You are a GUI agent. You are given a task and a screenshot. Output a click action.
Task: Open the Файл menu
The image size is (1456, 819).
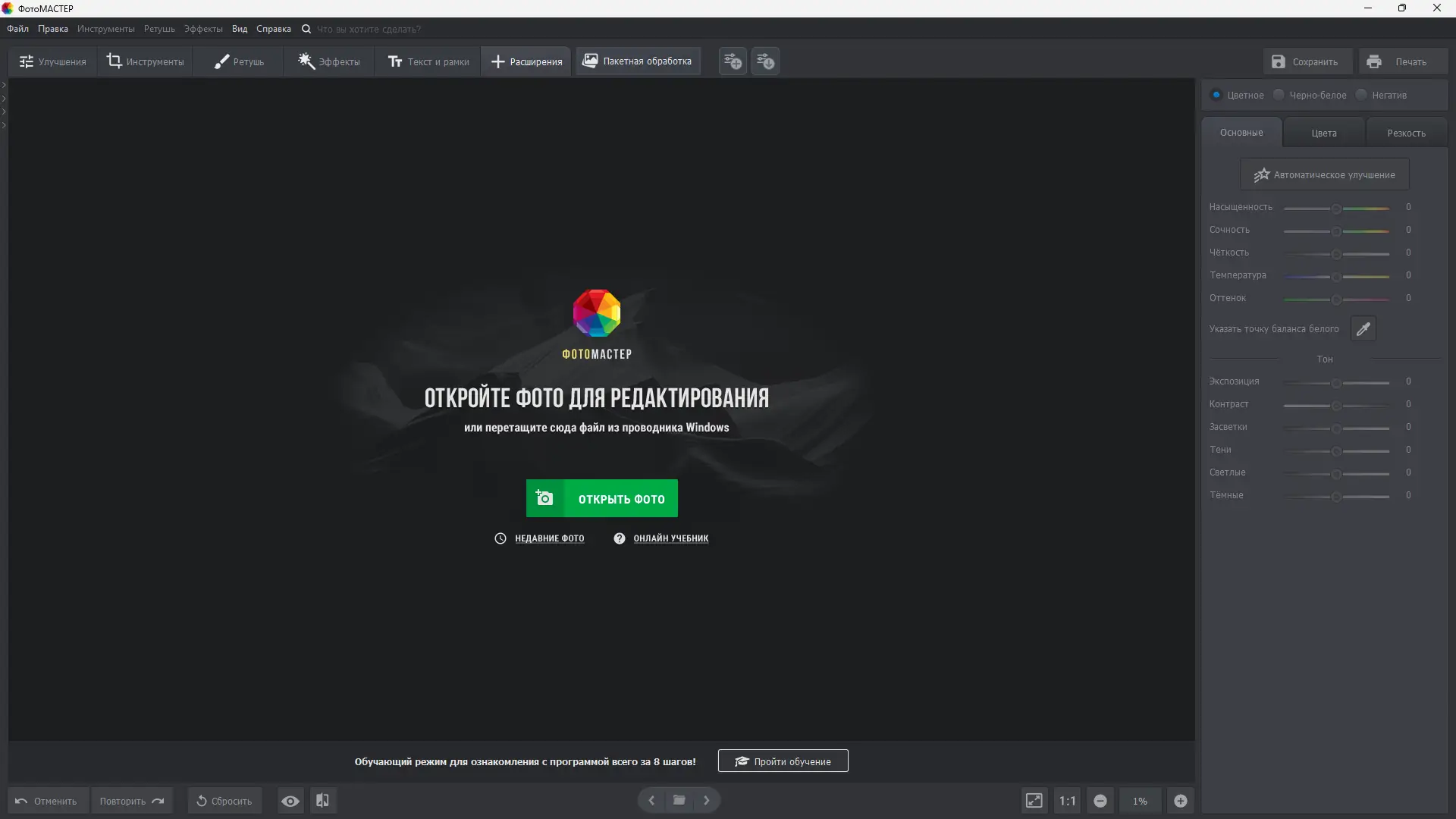17,28
